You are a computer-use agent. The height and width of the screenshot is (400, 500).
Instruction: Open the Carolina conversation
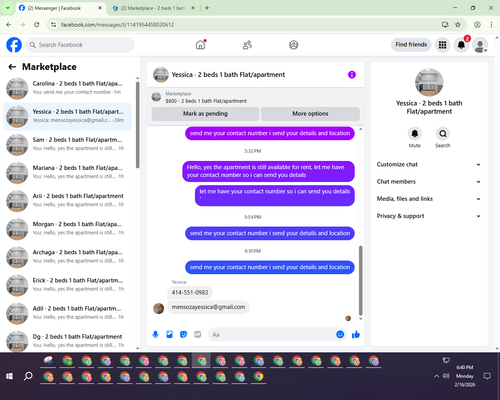pyautogui.click(x=67, y=88)
